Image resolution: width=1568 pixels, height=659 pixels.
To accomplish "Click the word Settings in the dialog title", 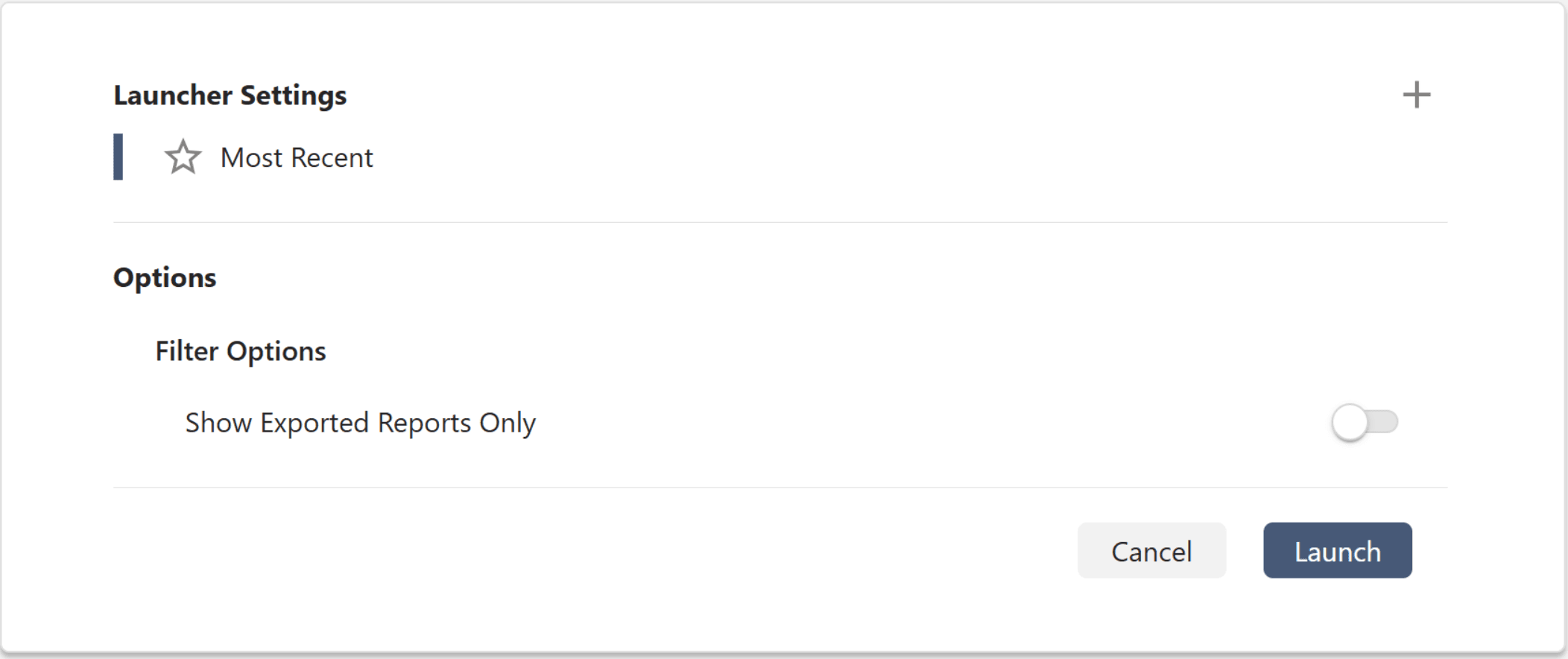I will (x=293, y=95).
